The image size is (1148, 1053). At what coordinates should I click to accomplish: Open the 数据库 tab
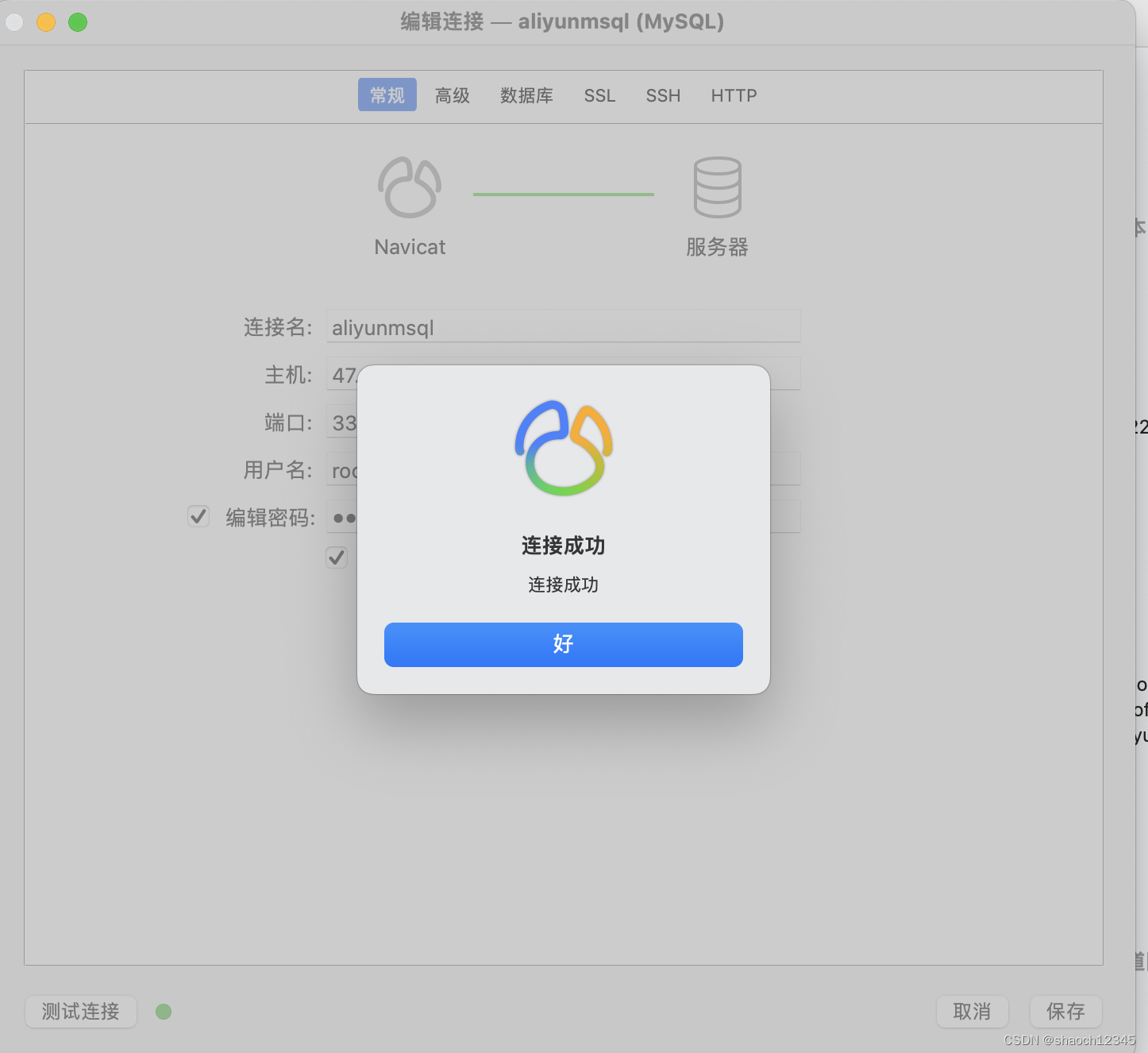pyautogui.click(x=526, y=95)
